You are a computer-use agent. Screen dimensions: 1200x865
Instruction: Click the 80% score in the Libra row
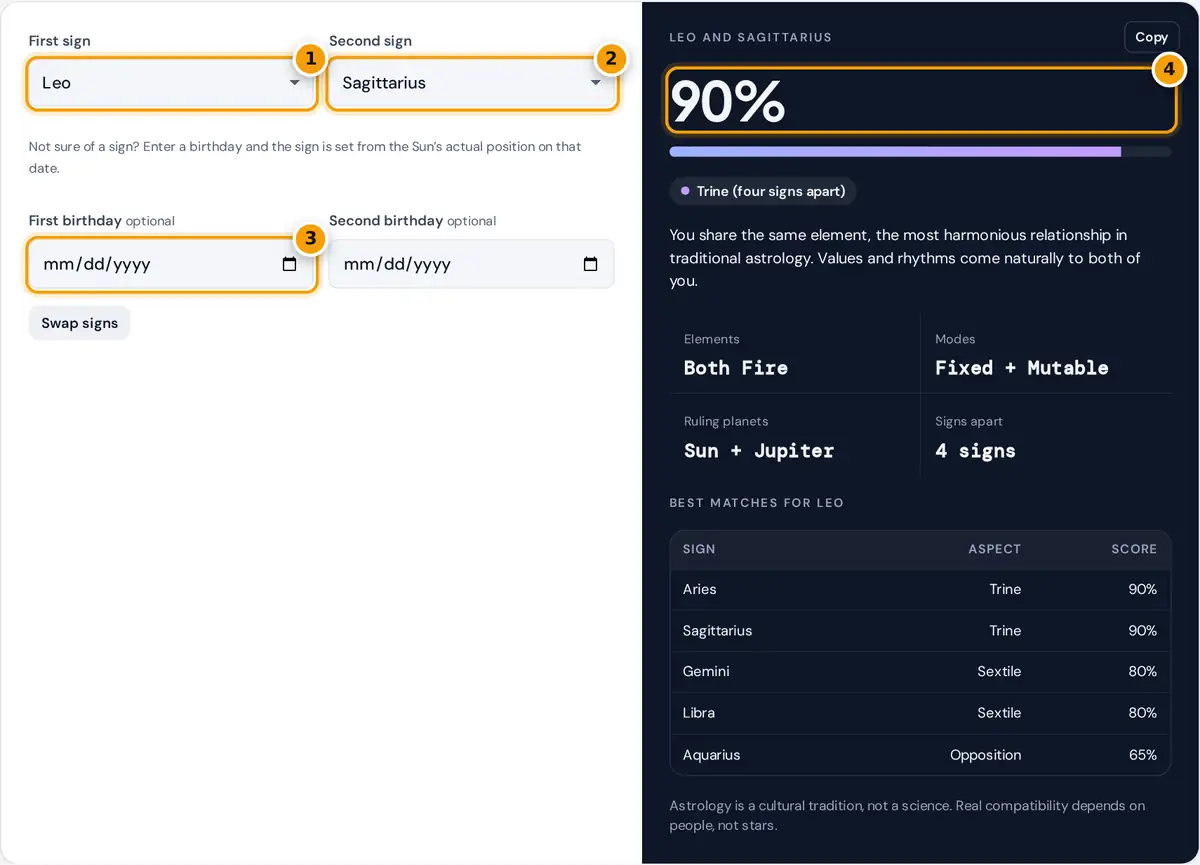click(x=1143, y=713)
